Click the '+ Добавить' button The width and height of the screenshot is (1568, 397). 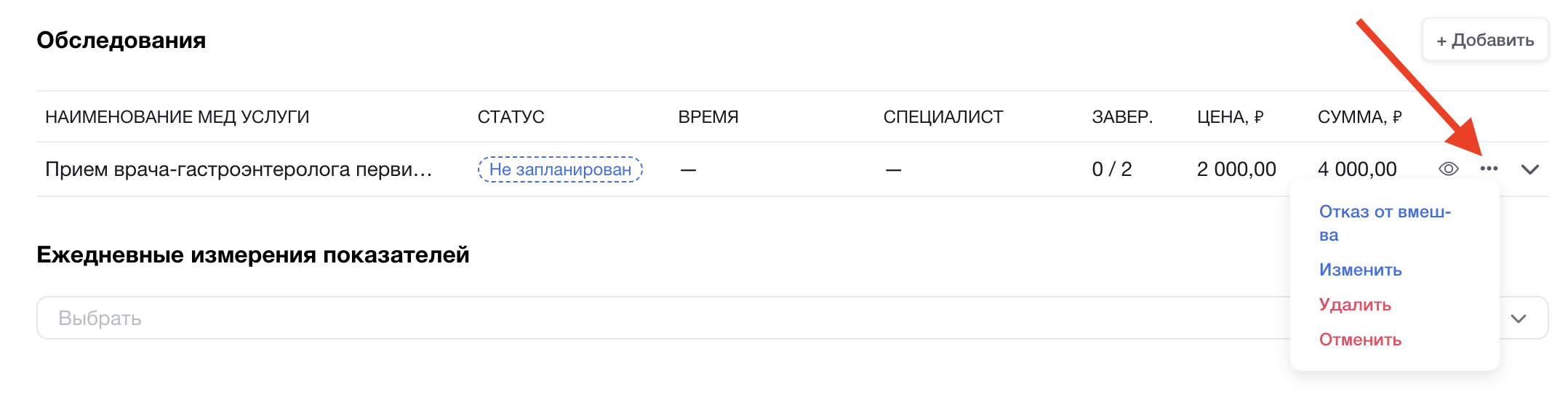tap(1485, 40)
